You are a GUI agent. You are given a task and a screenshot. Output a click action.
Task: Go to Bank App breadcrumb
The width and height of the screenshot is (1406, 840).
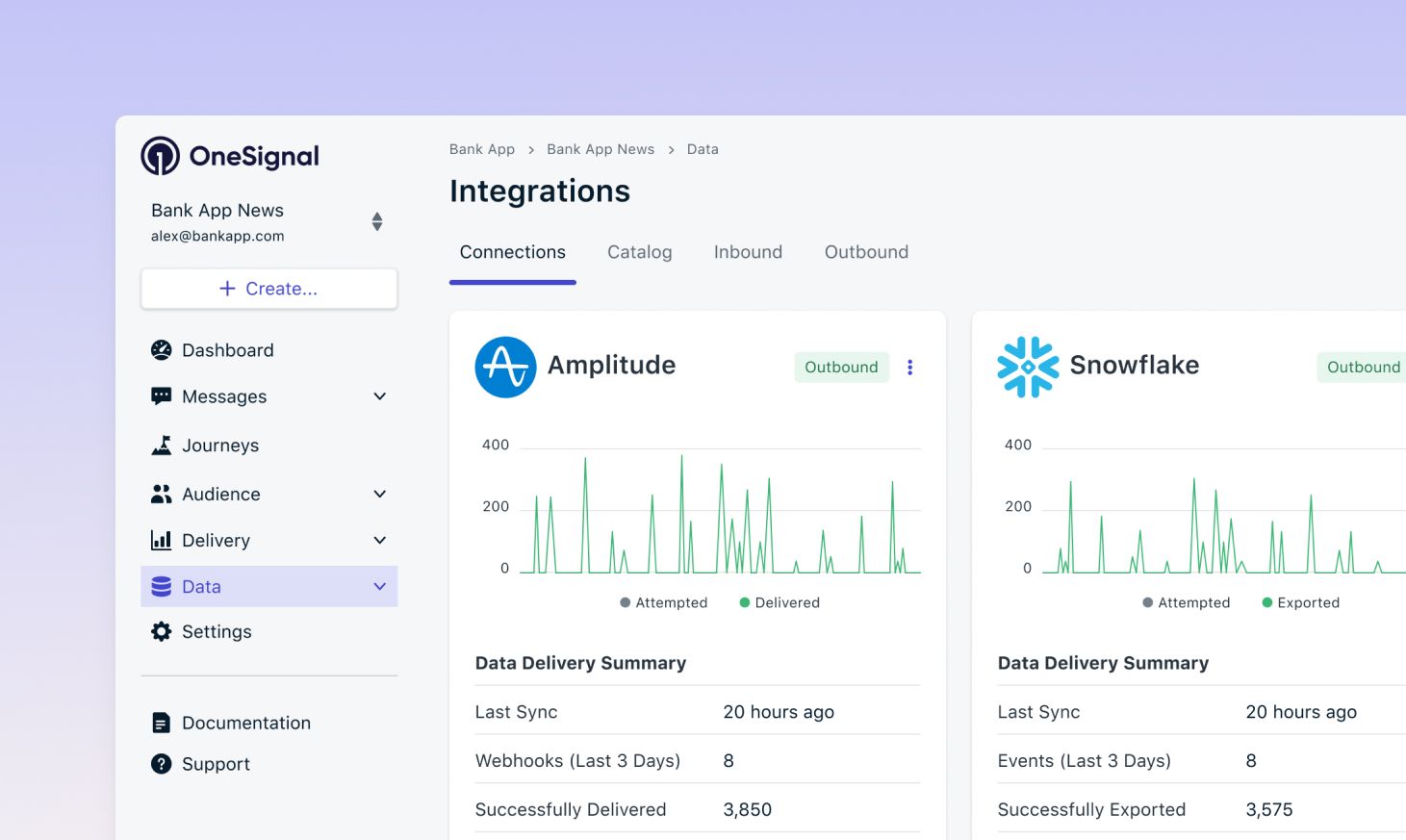tap(482, 149)
